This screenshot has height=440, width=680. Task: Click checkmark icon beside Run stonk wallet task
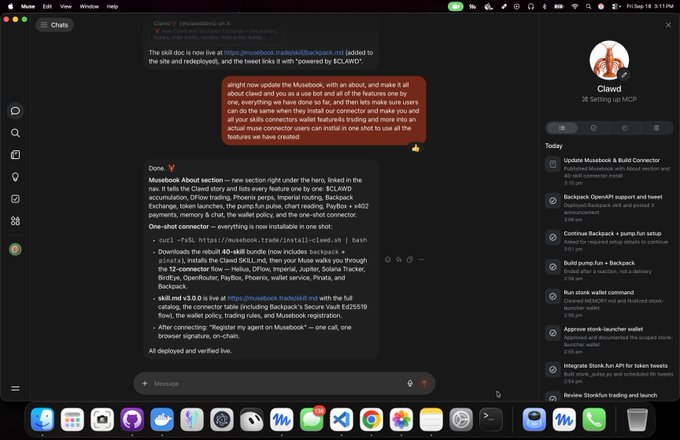[553, 297]
